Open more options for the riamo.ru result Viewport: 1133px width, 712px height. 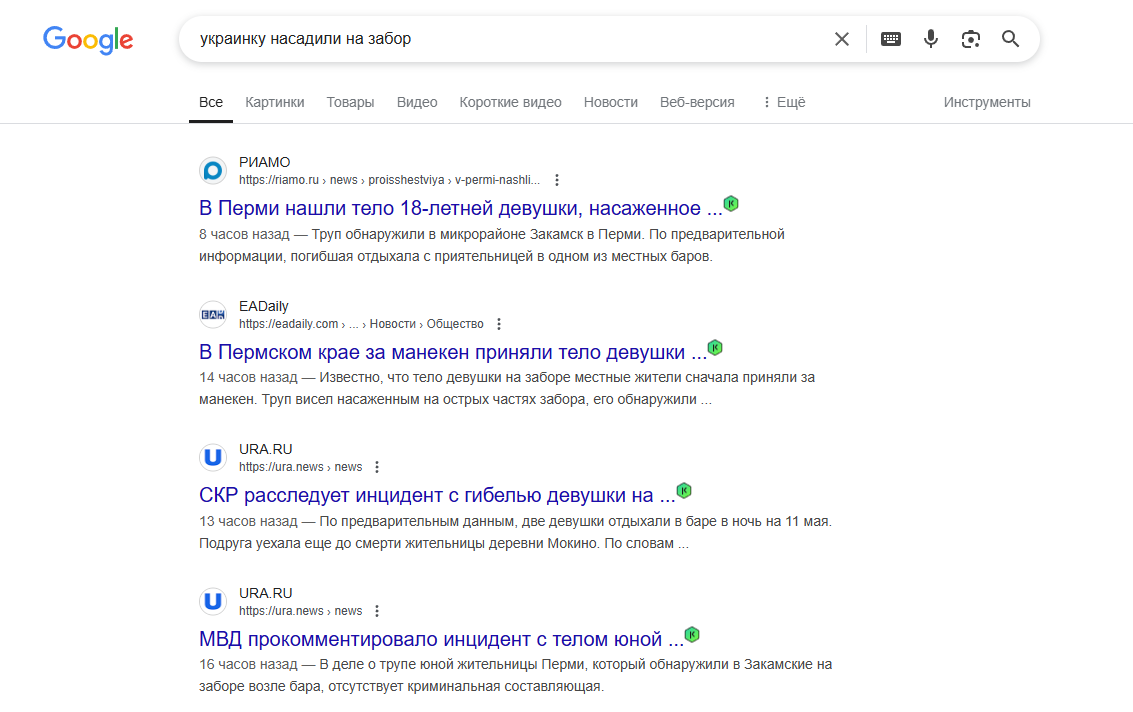click(556, 180)
